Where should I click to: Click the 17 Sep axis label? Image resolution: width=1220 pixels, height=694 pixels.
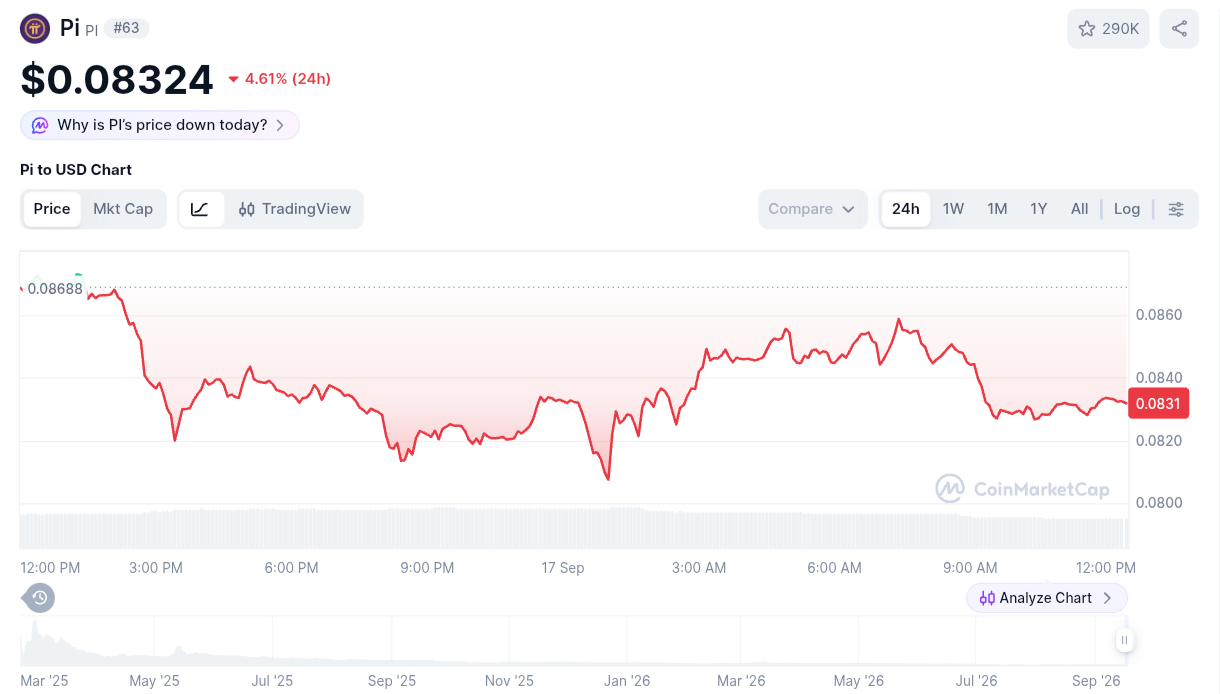click(x=563, y=568)
